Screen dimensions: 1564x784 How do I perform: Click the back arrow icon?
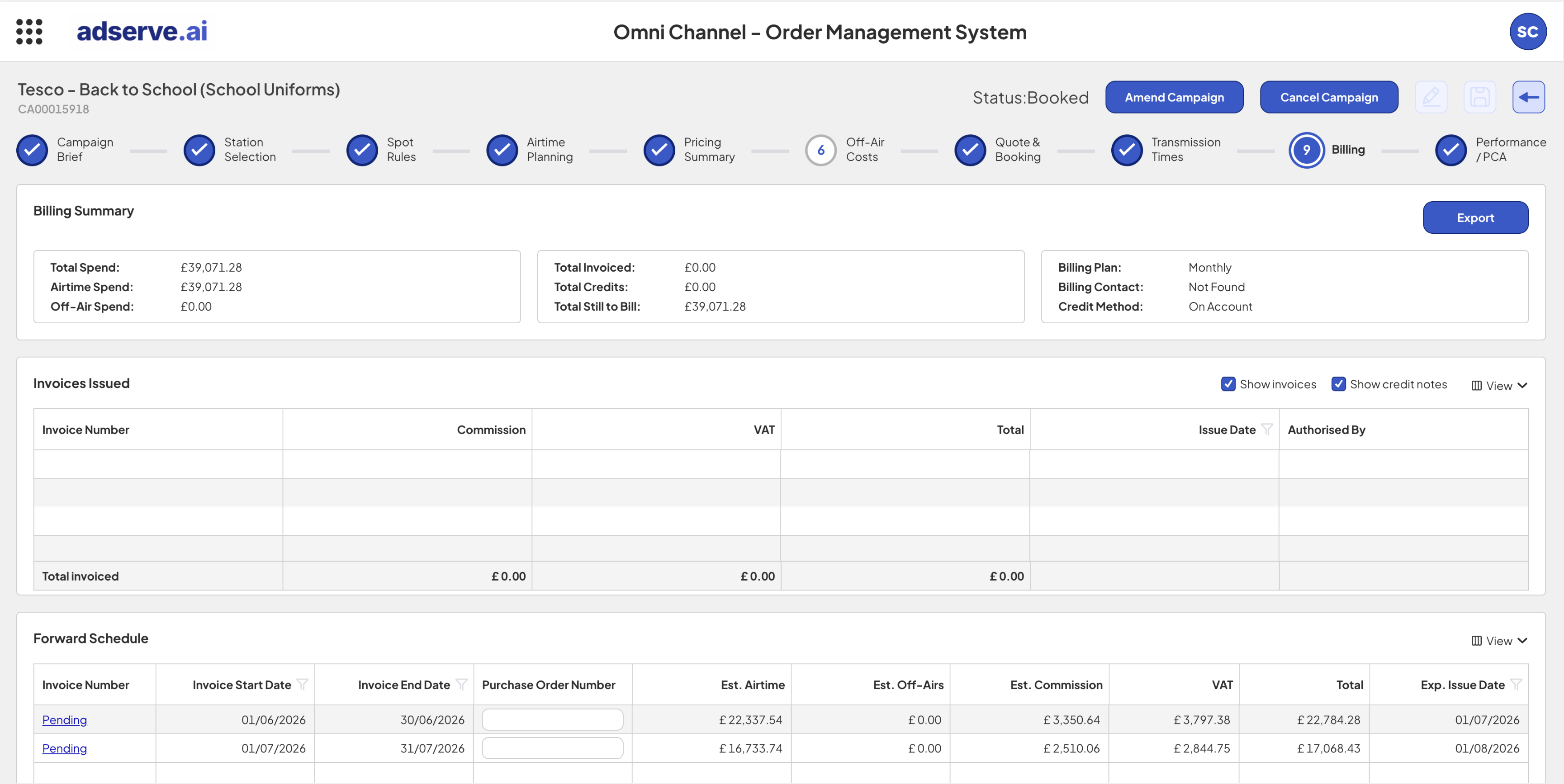point(1528,97)
